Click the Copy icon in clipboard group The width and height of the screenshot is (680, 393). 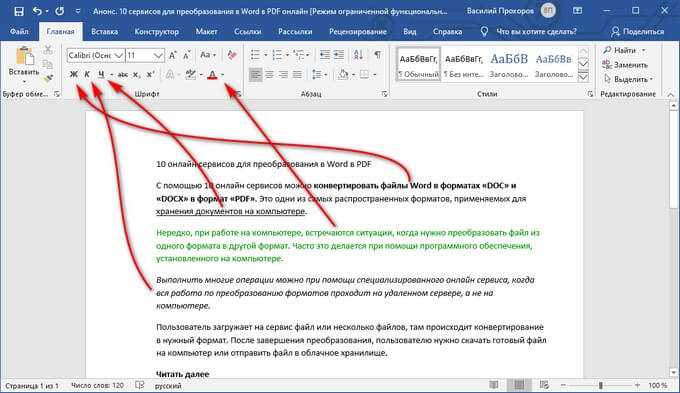pyautogui.click(x=48, y=64)
